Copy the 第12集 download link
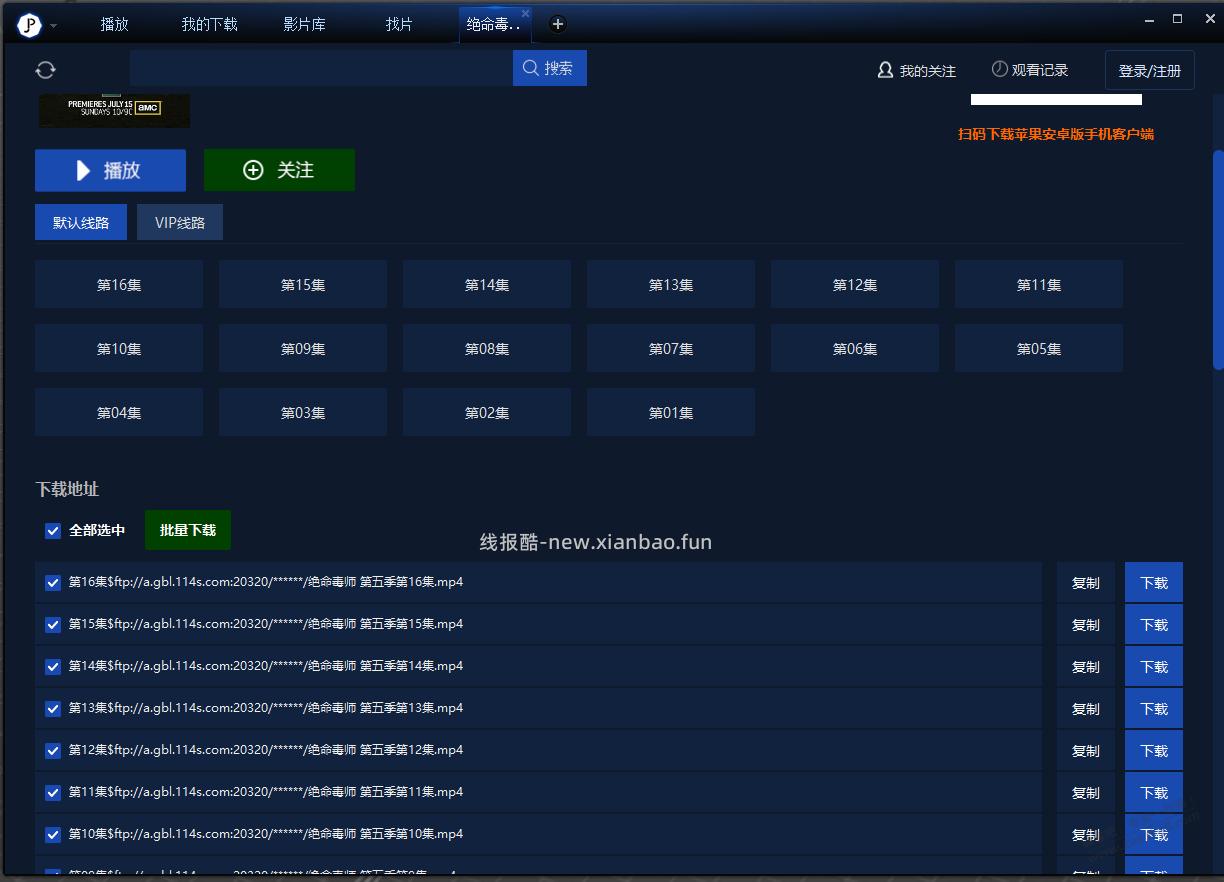 (1086, 751)
